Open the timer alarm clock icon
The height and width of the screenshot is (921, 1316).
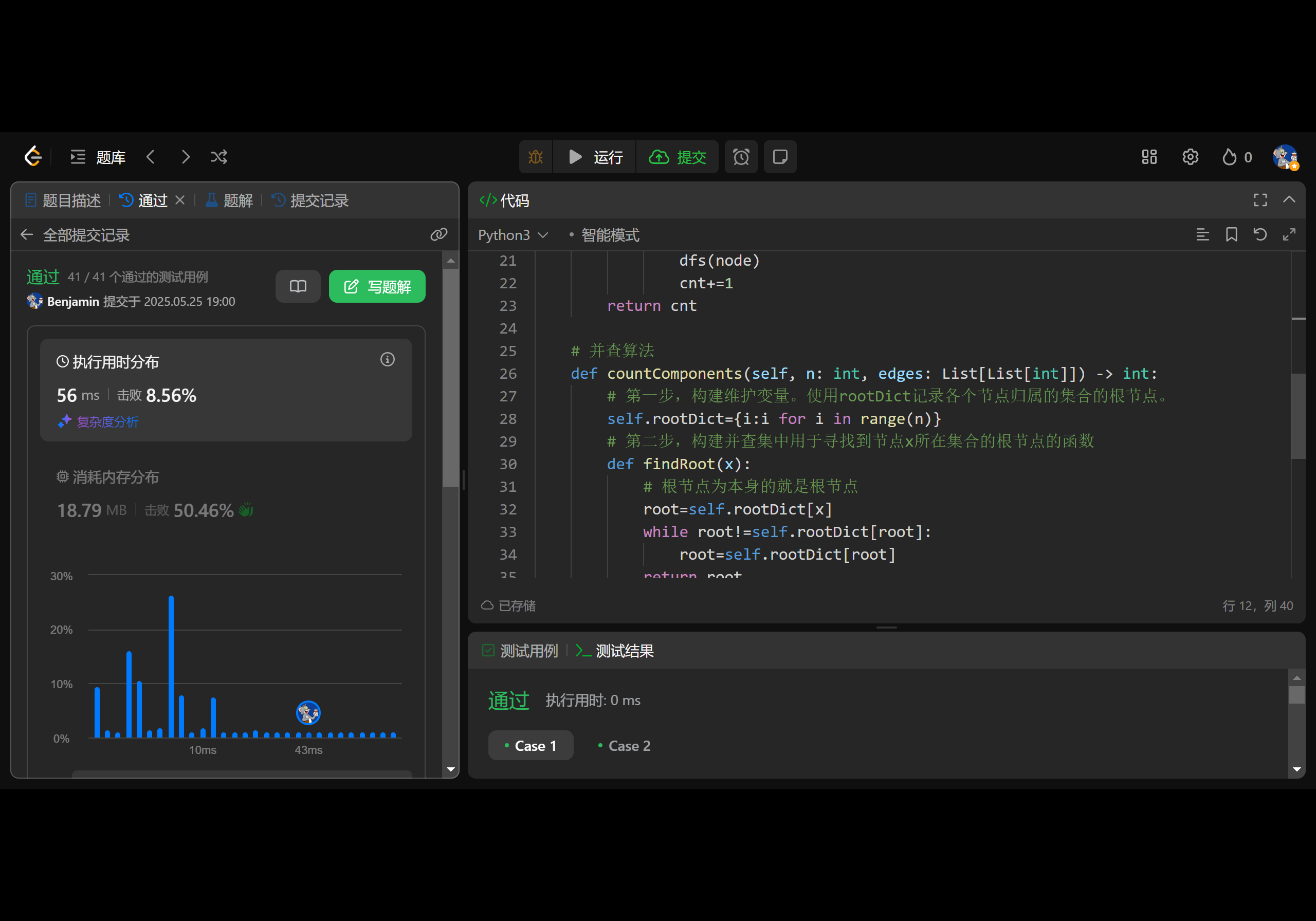(741, 156)
